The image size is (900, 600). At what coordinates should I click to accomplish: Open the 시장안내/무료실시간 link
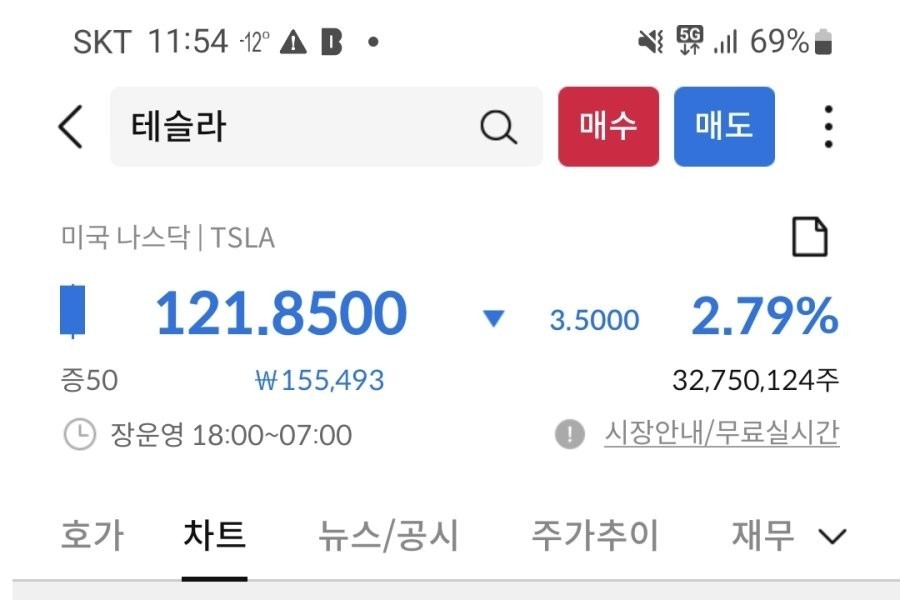point(721,434)
